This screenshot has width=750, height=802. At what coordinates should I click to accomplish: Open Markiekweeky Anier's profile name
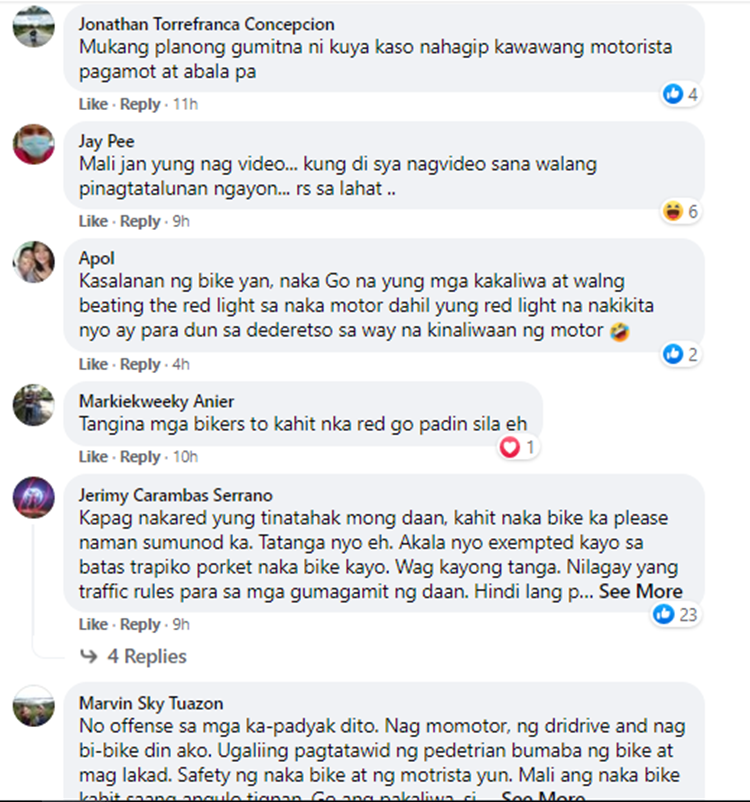156,401
